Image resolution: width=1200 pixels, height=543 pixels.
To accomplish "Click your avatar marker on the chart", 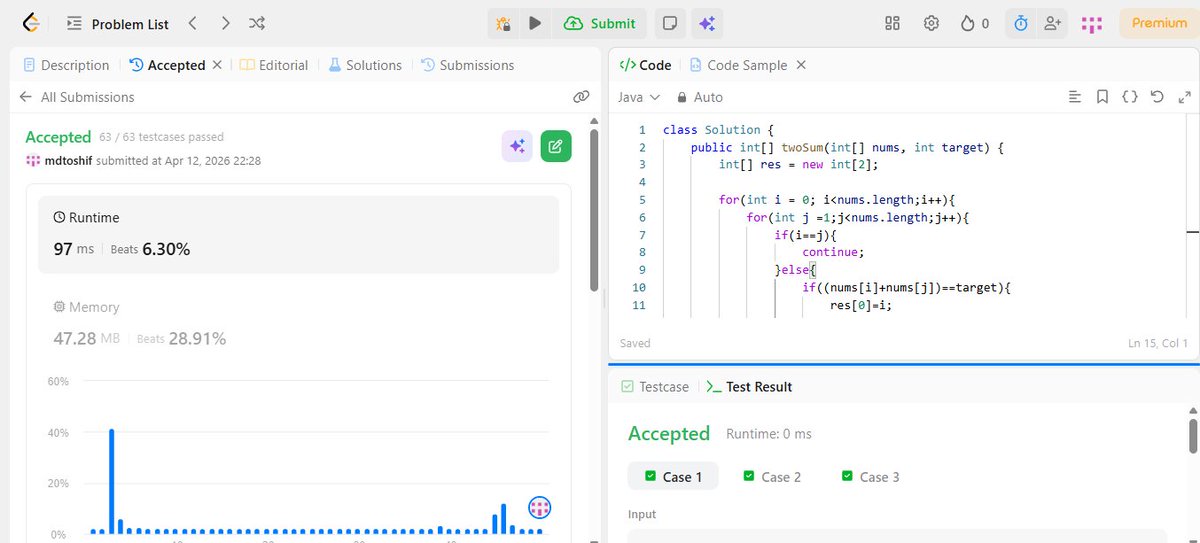I will pyautogui.click(x=540, y=507).
